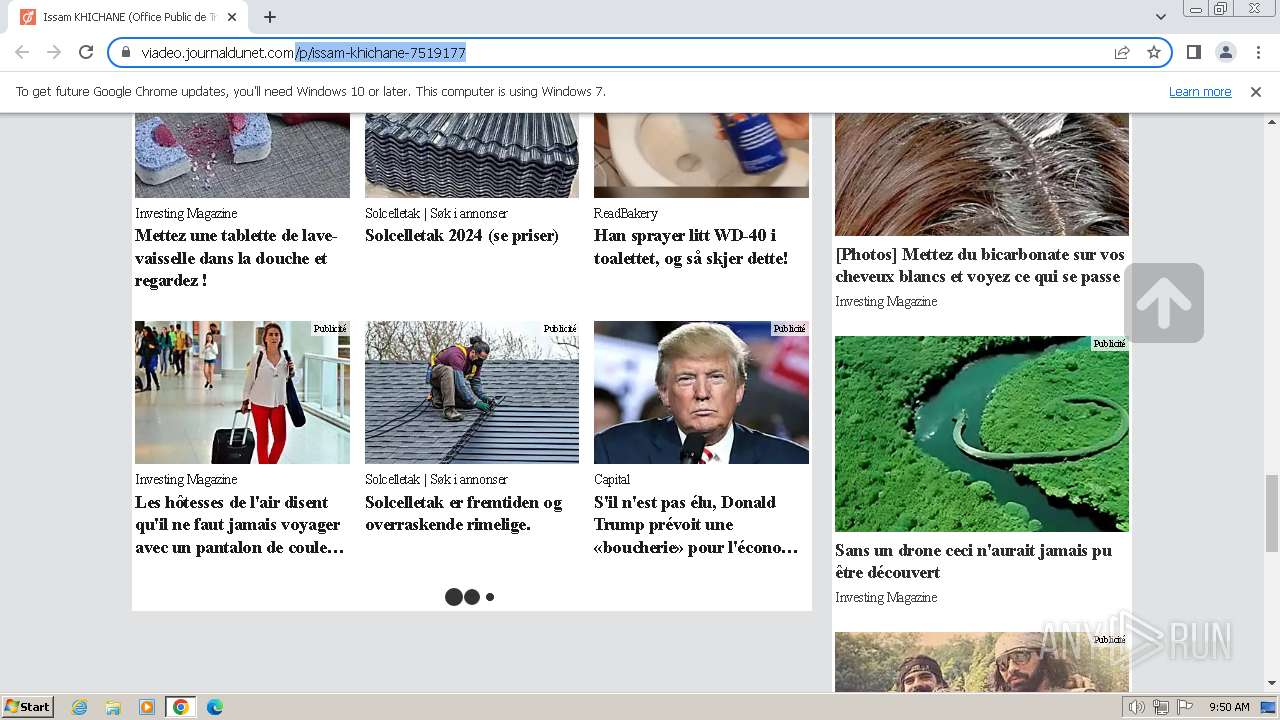1280x720 pixels.
Task: Select the Chrome taskbar button
Action: tap(181, 707)
